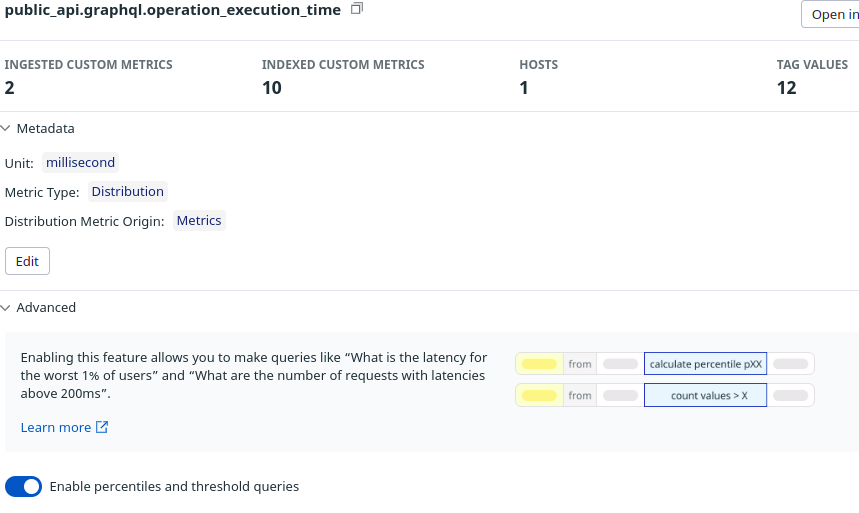Click the Edit metadata button

(x=27, y=261)
